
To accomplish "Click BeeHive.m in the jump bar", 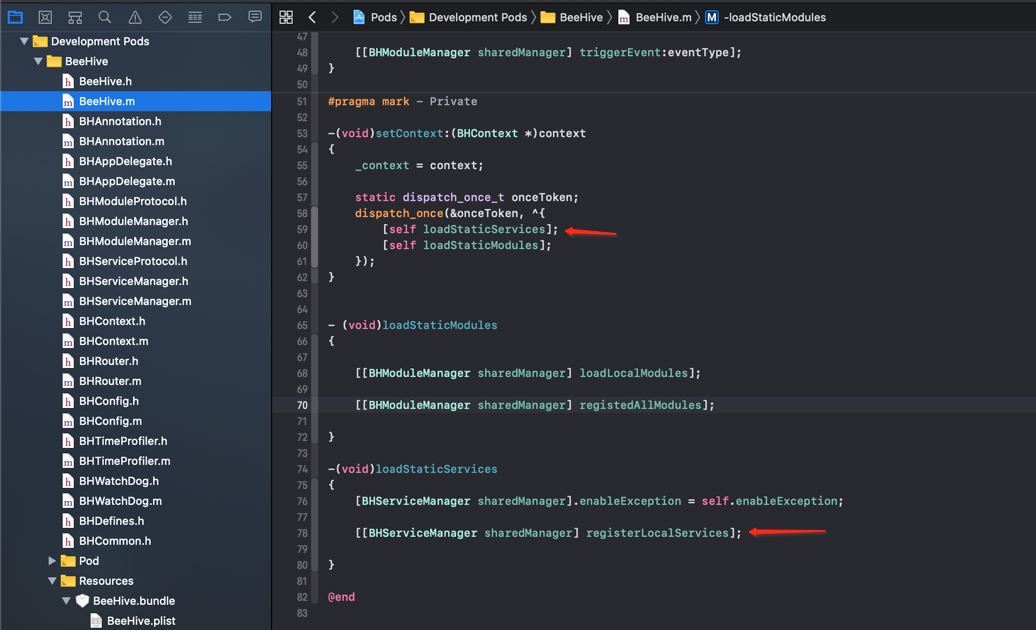I will (655, 17).
